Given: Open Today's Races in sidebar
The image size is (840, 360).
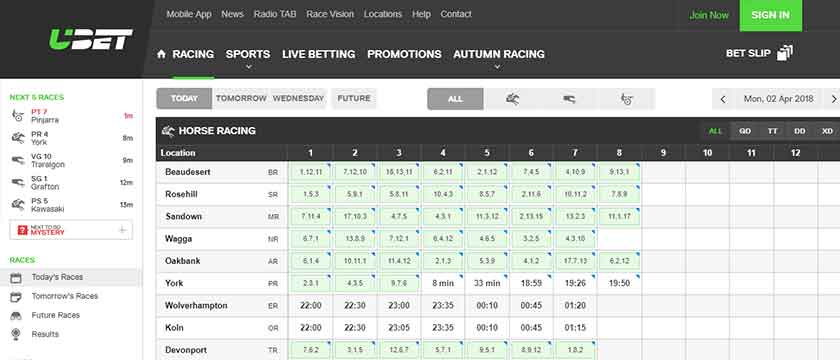Looking at the screenshot, I should (x=57, y=278).
